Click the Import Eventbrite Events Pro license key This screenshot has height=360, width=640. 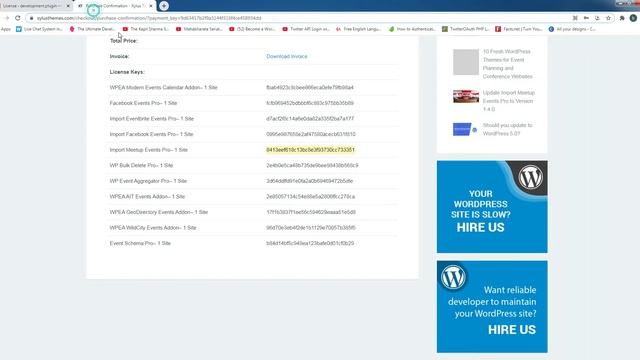(310, 118)
